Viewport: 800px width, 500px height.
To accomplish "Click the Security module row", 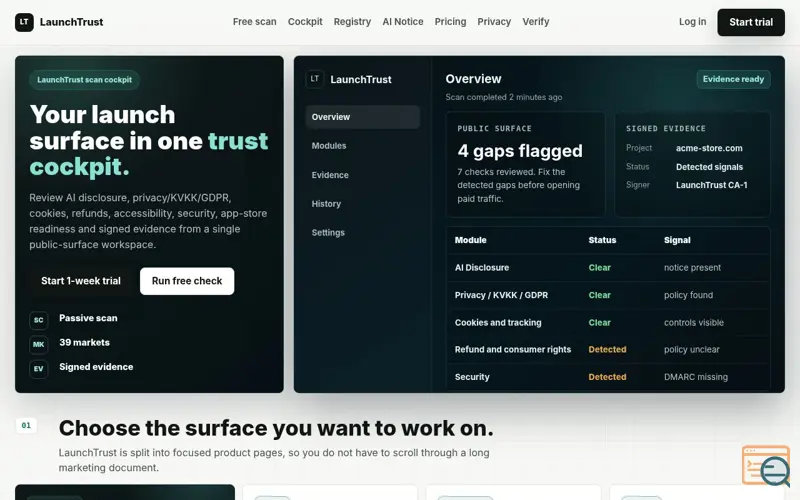I will tap(608, 377).
